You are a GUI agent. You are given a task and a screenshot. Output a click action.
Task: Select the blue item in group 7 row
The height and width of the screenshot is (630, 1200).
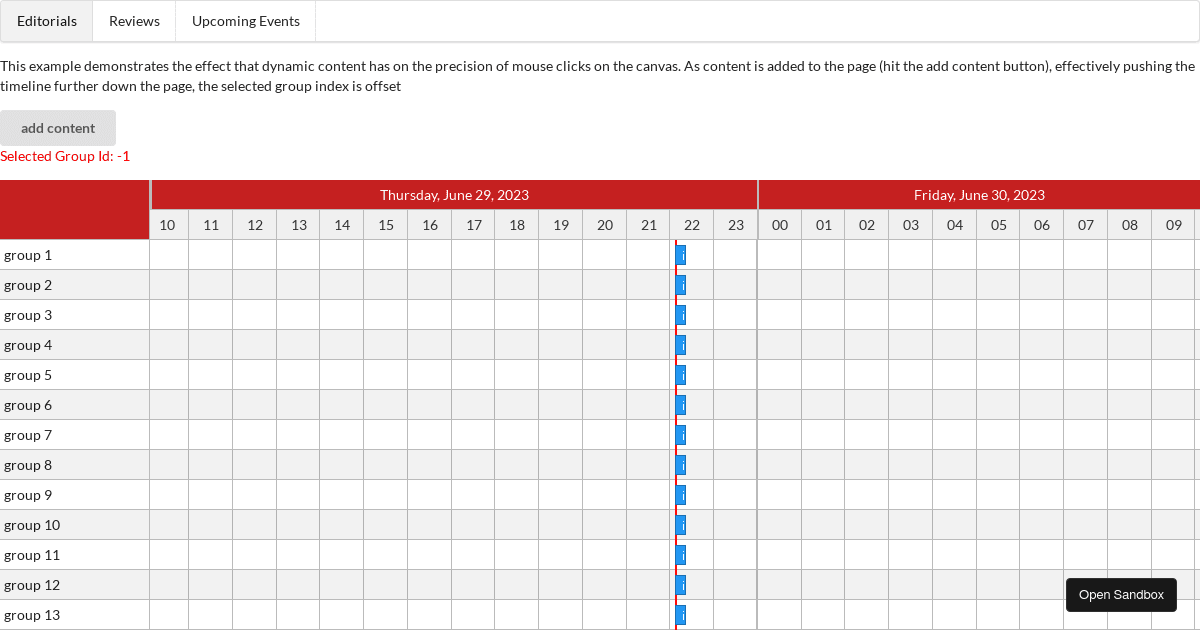[681, 435]
